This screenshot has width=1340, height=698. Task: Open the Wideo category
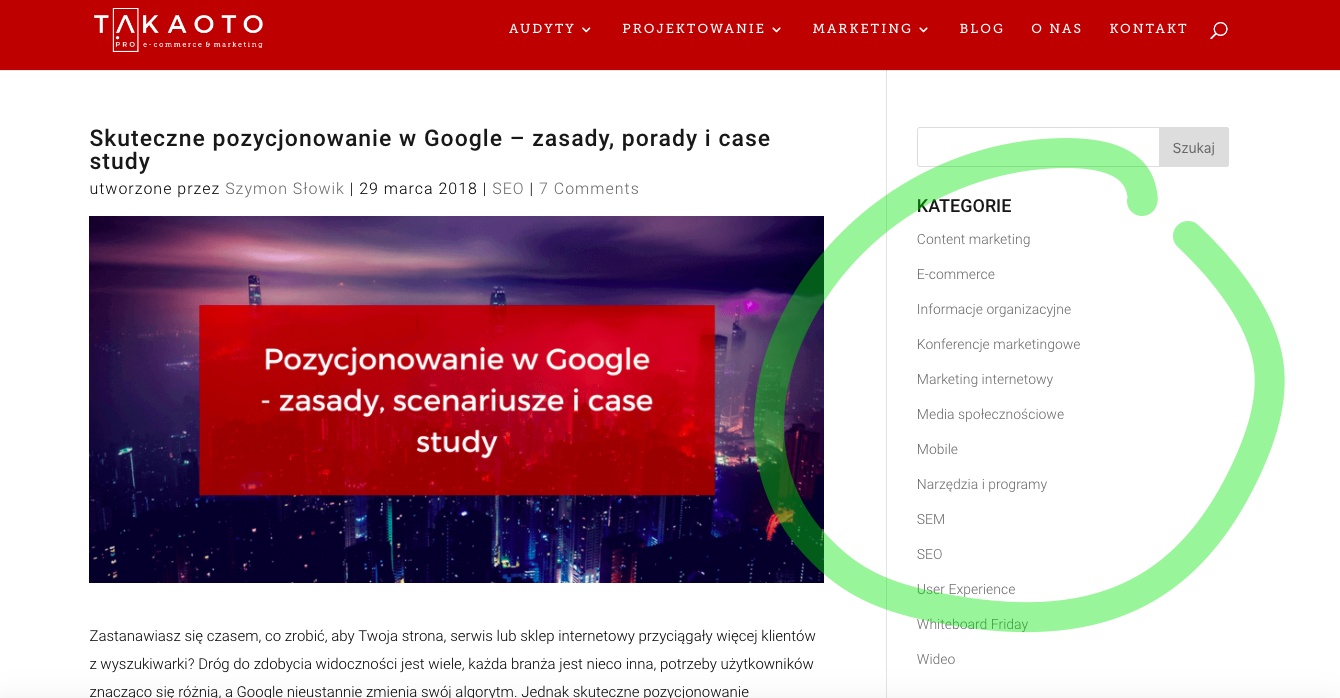point(936,659)
